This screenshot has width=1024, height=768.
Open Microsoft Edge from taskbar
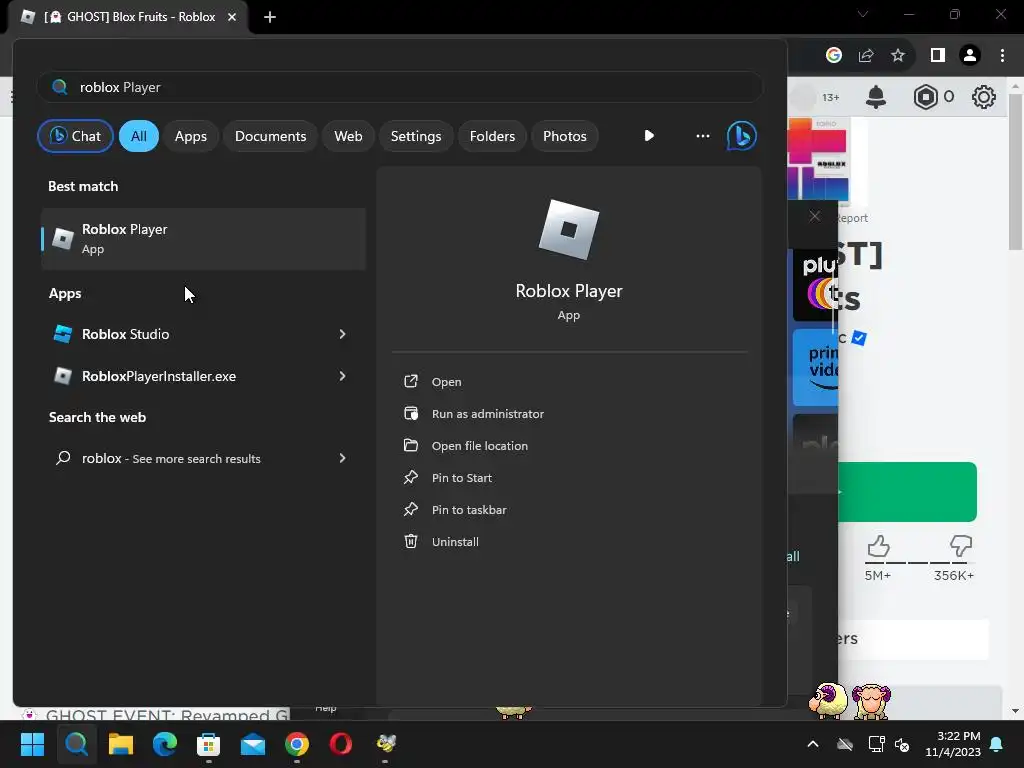tap(165, 744)
